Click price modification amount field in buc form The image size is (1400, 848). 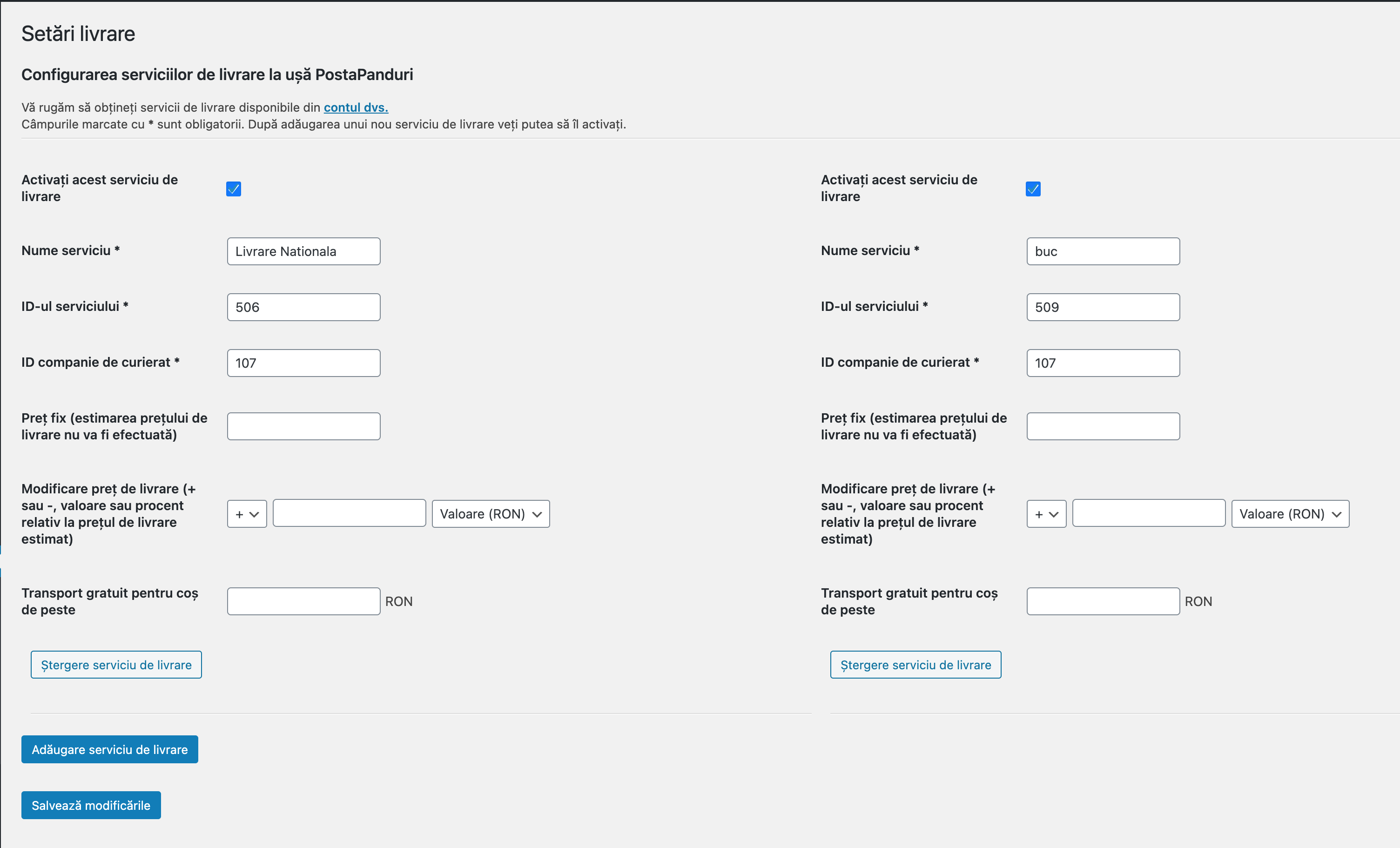coord(1148,513)
